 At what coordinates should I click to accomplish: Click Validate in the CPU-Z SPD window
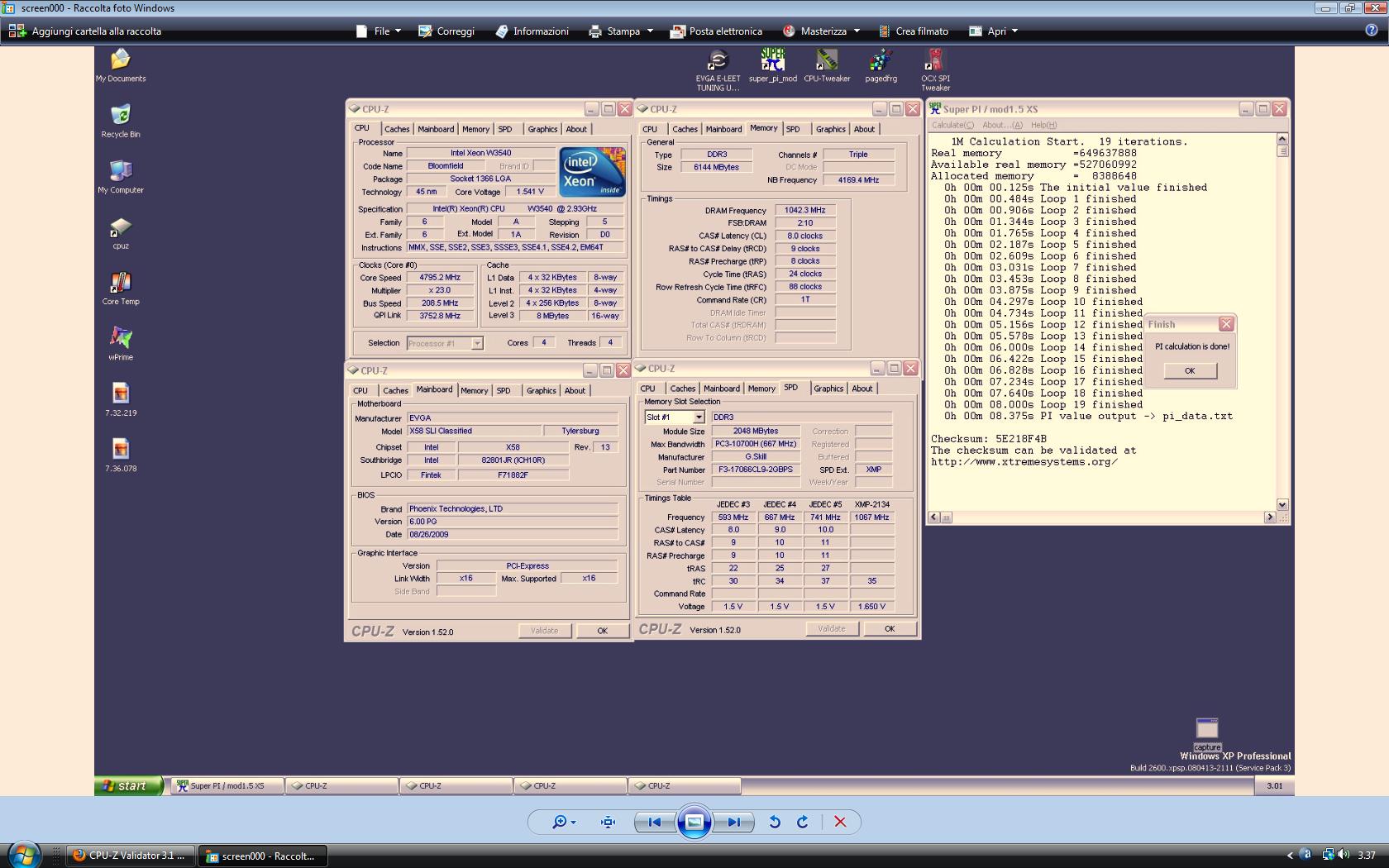pos(832,629)
